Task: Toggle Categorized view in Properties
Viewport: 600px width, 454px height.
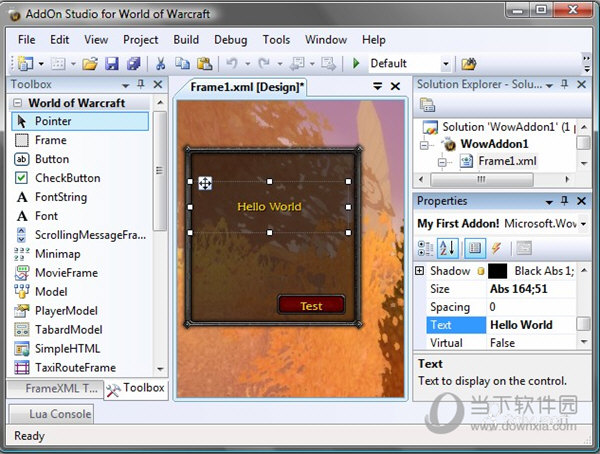Action: click(x=425, y=248)
